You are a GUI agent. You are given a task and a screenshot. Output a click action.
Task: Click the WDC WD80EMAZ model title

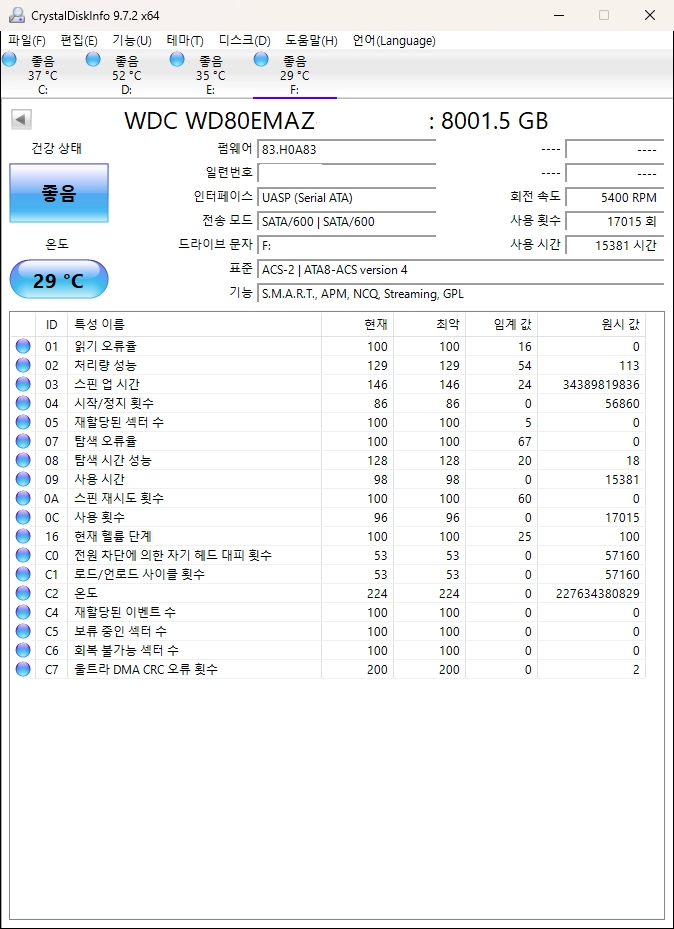(x=219, y=121)
